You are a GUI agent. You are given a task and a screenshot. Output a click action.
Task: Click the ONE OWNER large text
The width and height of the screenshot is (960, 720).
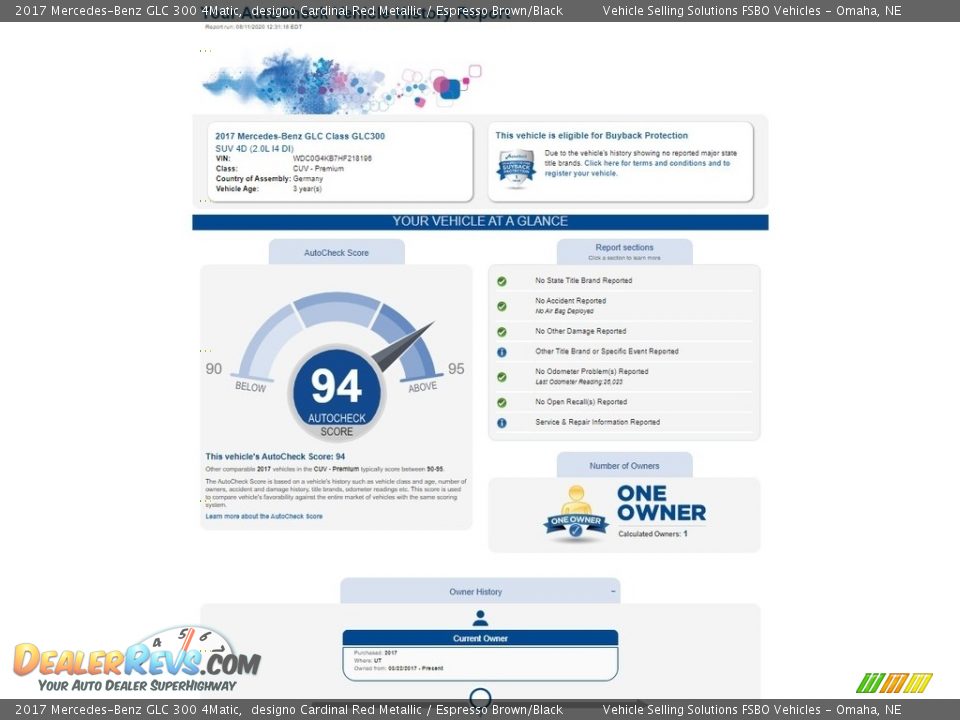[661, 503]
